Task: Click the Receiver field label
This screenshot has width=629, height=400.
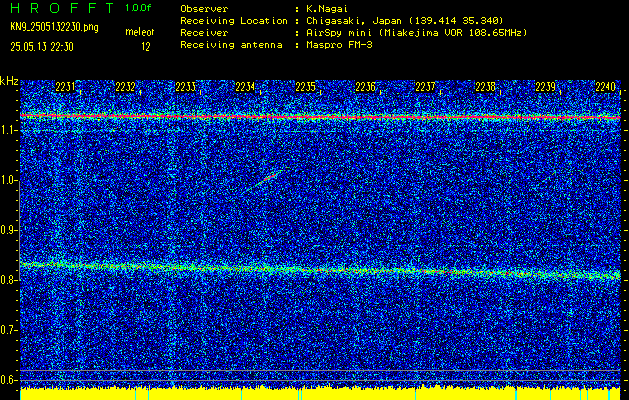Action: point(204,32)
